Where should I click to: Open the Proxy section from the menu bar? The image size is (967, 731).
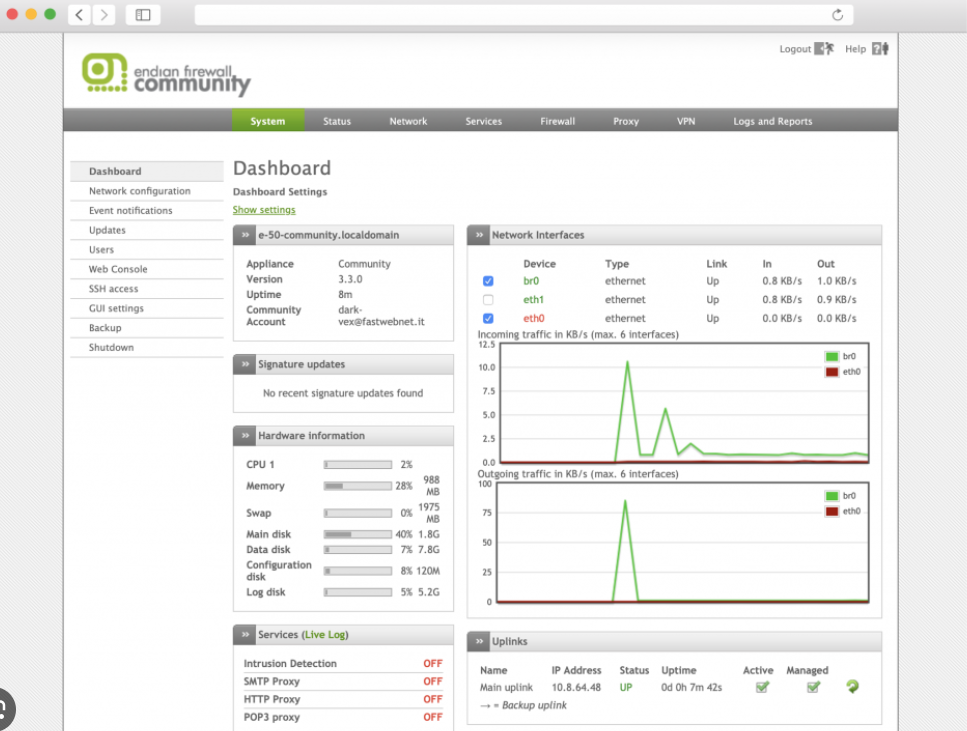[625, 120]
